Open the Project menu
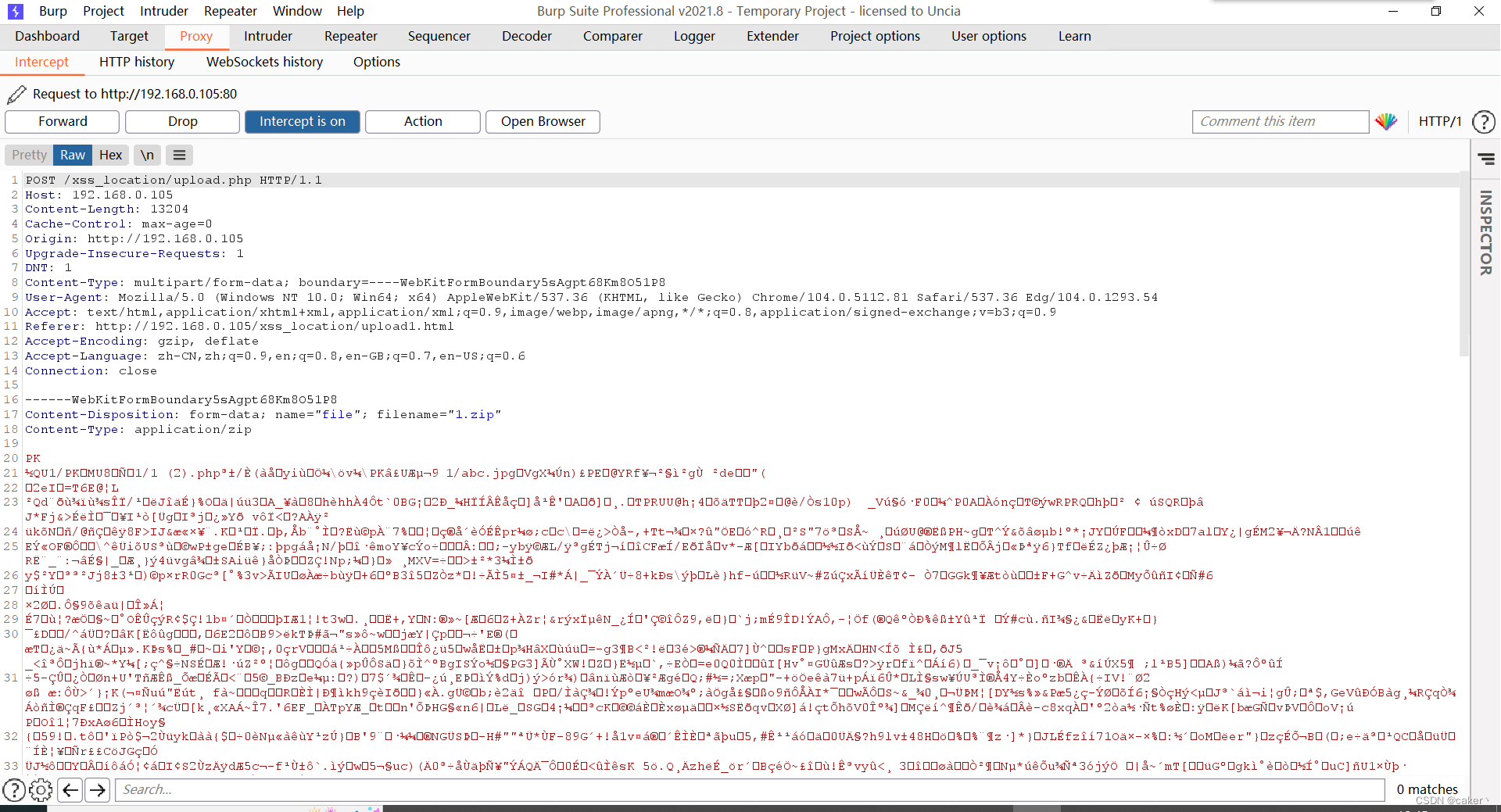Image resolution: width=1501 pixels, height=812 pixels. point(103,11)
